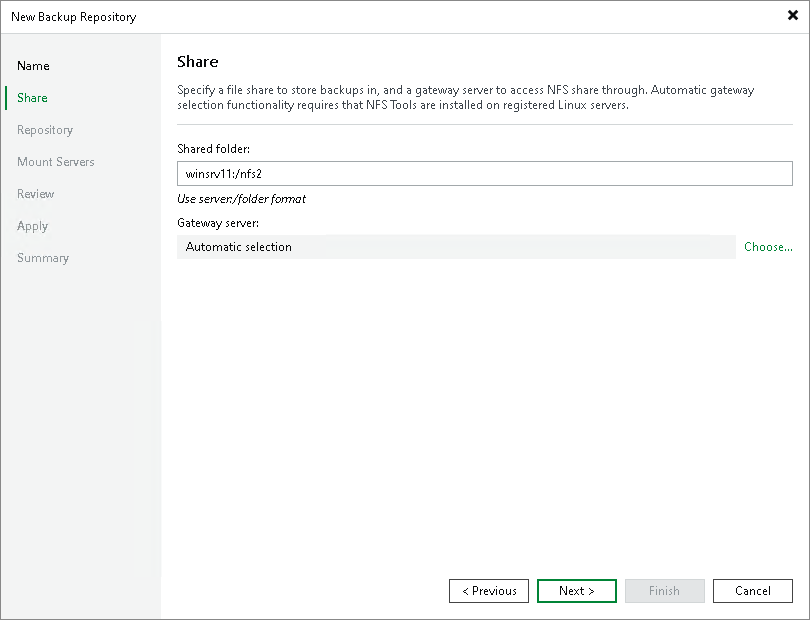Click the Finish button
This screenshot has width=810, height=620.
pyautogui.click(x=664, y=591)
